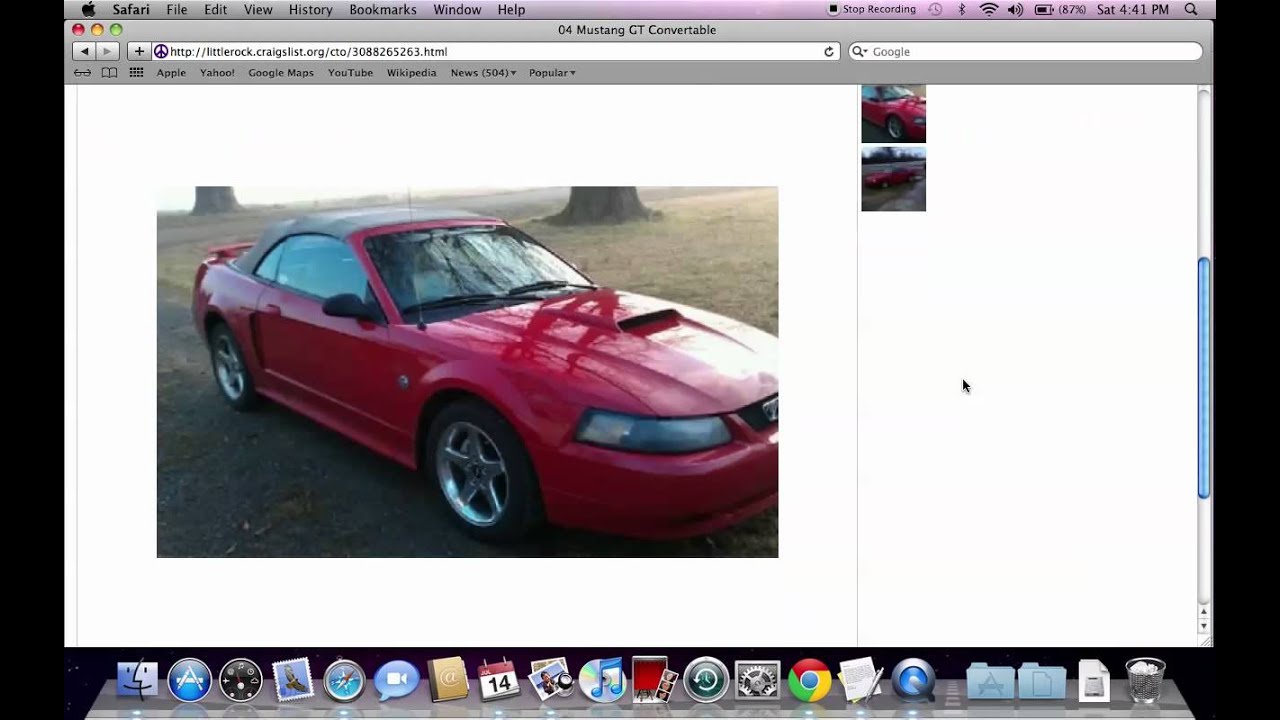Click the plus button to add a bookmark
The image size is (1280, 720).
click(x=138, y=51)
